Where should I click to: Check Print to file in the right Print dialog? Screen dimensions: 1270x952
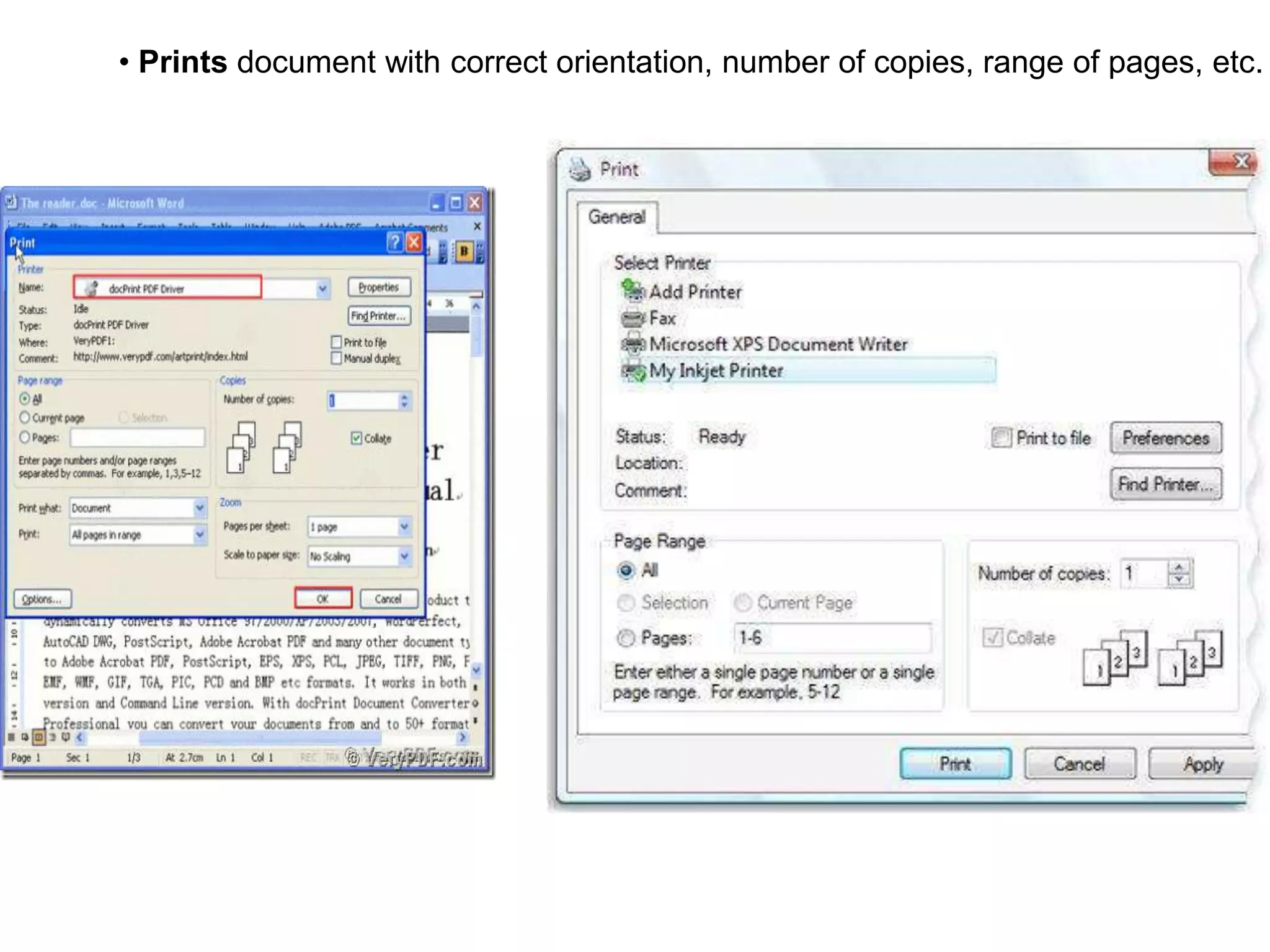pyautogui.click(x=1001, y=438)
